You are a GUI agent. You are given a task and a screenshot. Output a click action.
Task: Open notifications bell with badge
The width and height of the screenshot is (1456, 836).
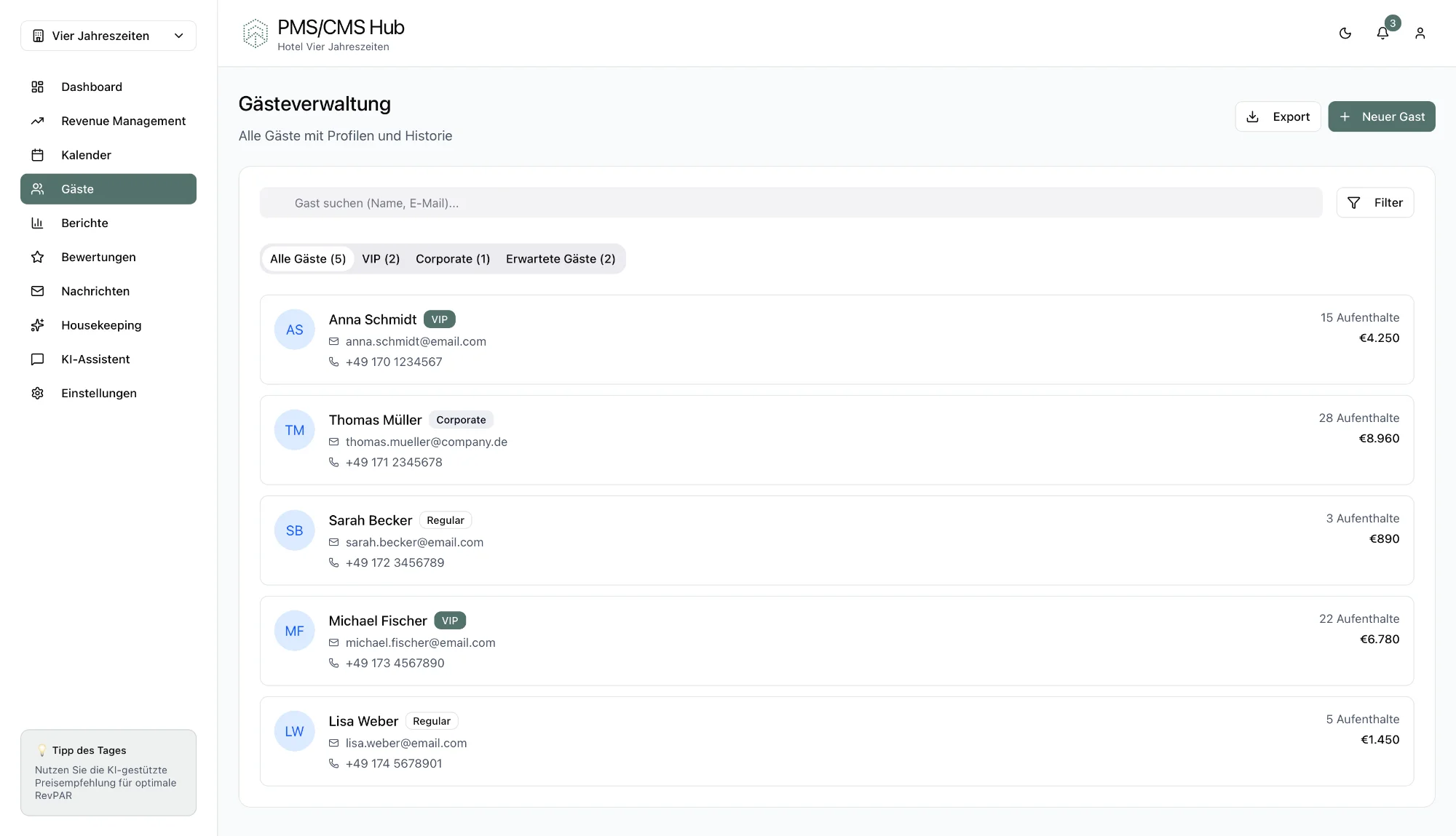click(x=1382, y=33)
